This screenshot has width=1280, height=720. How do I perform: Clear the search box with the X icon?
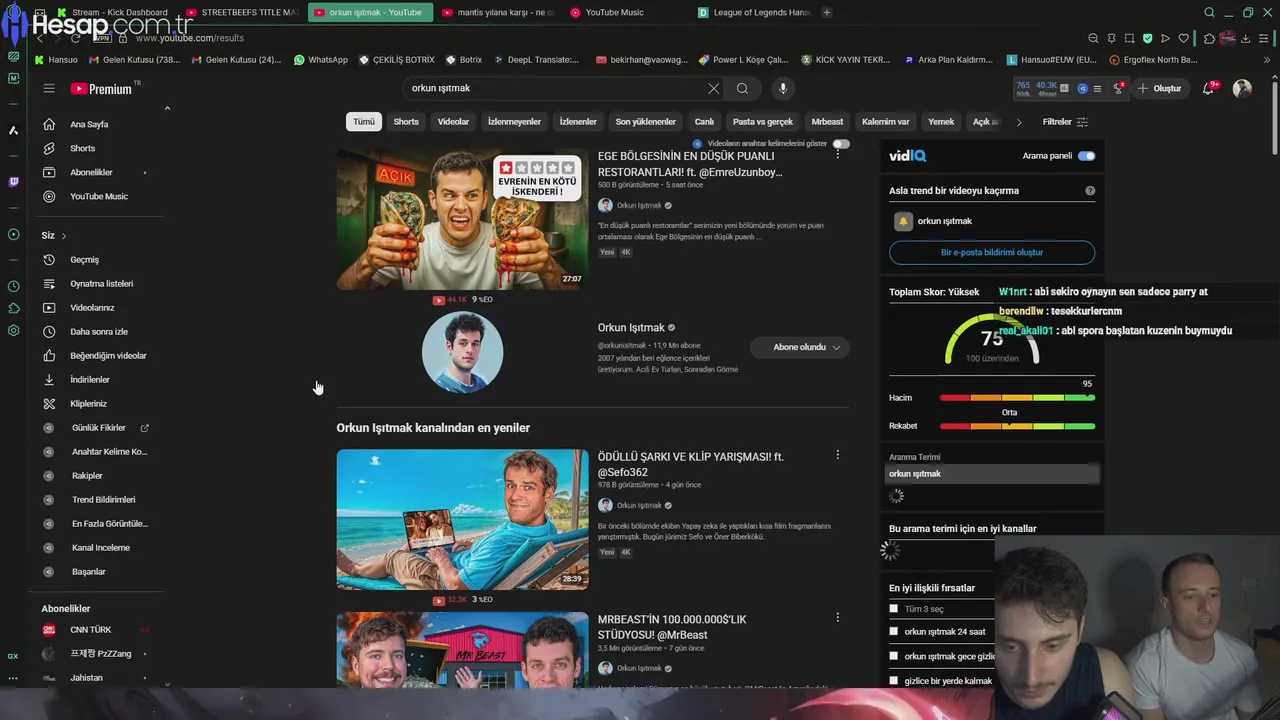(x=713, y=88)
